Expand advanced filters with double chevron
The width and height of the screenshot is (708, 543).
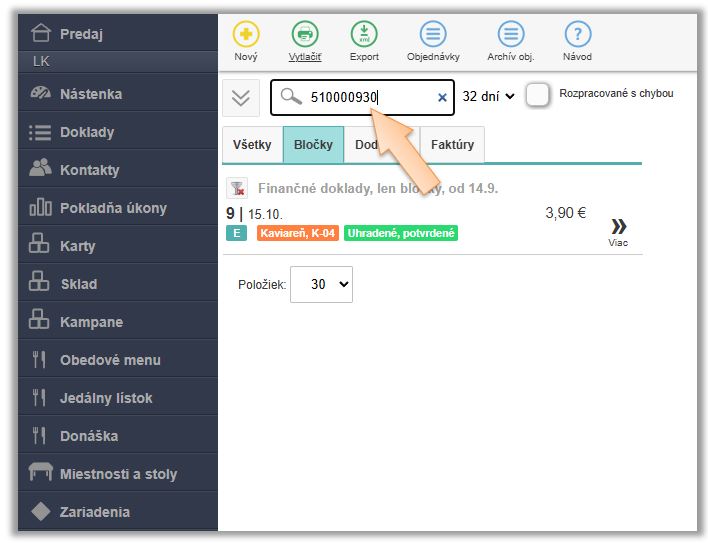pos(240,97)
